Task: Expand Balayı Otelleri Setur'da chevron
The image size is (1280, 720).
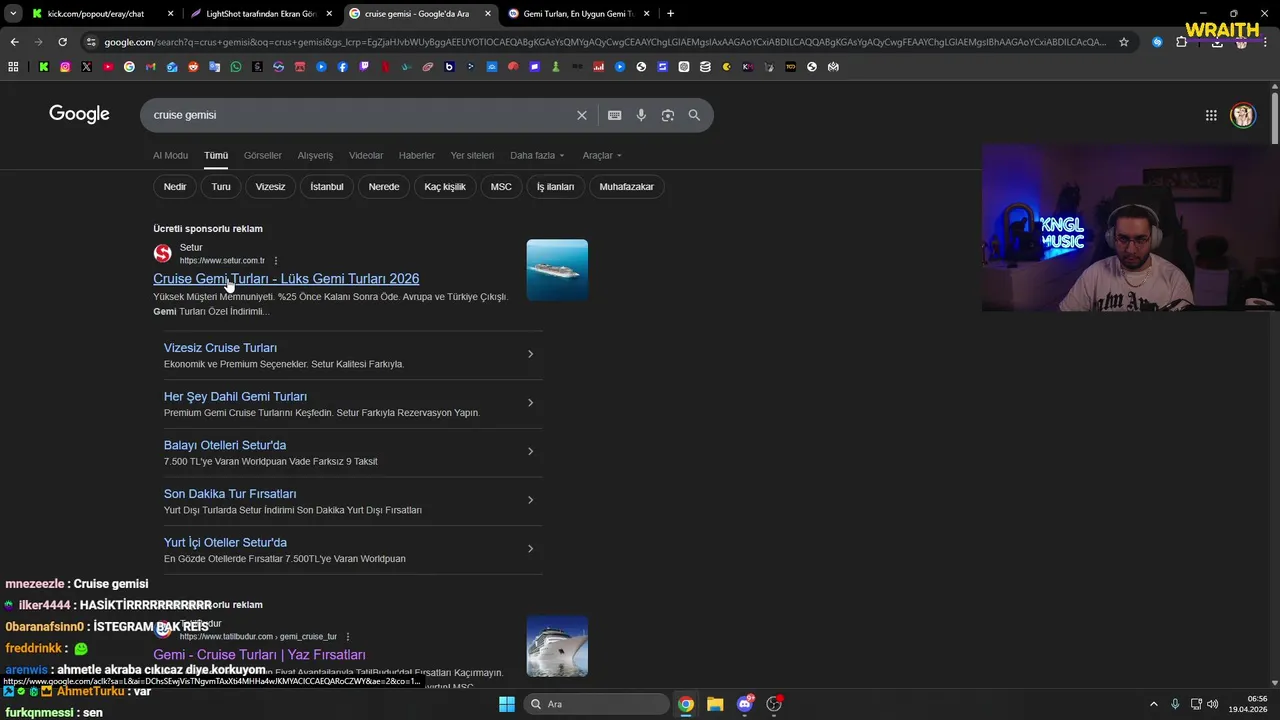Action: pos(530,451)
